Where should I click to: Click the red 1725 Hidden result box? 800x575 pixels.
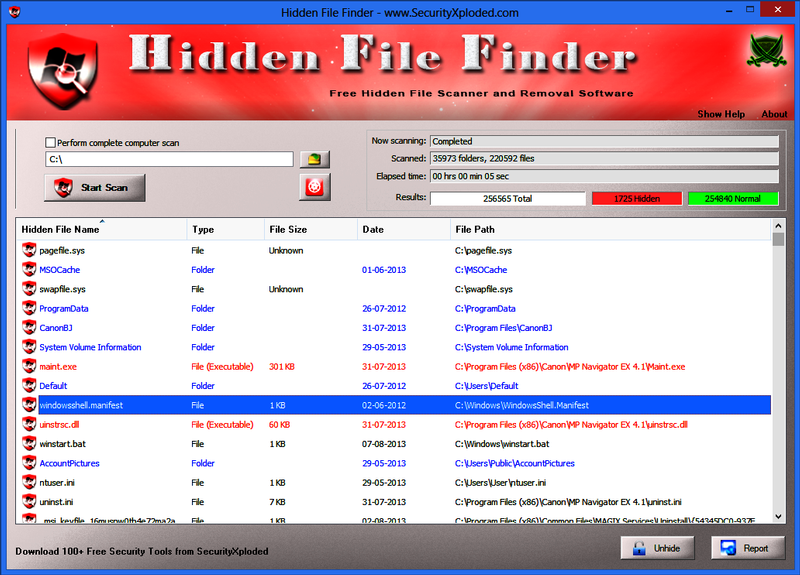(x=637, y=198)
